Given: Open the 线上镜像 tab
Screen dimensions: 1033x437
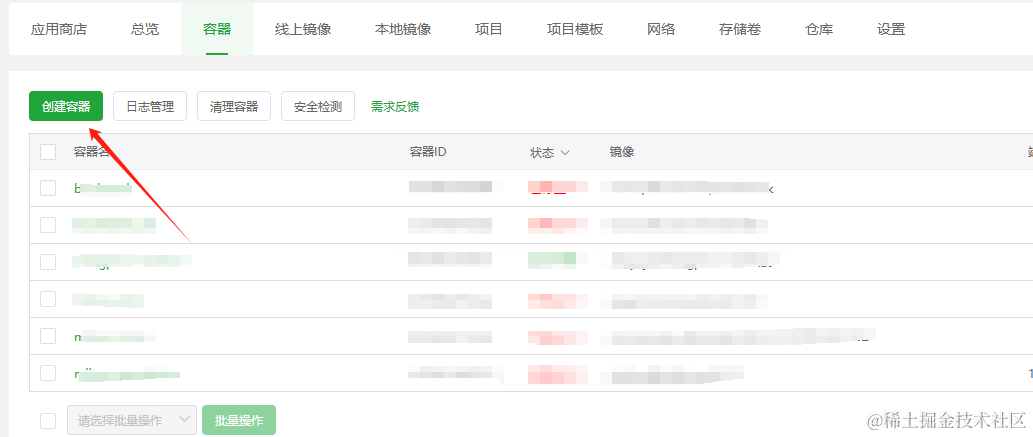Looking at the screenshot, I should [303, 29].
